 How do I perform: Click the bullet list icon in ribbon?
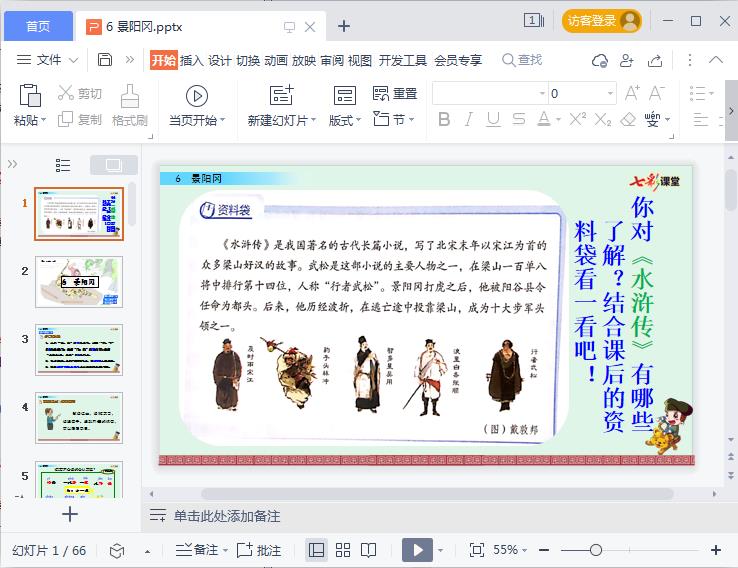point(698,93)
